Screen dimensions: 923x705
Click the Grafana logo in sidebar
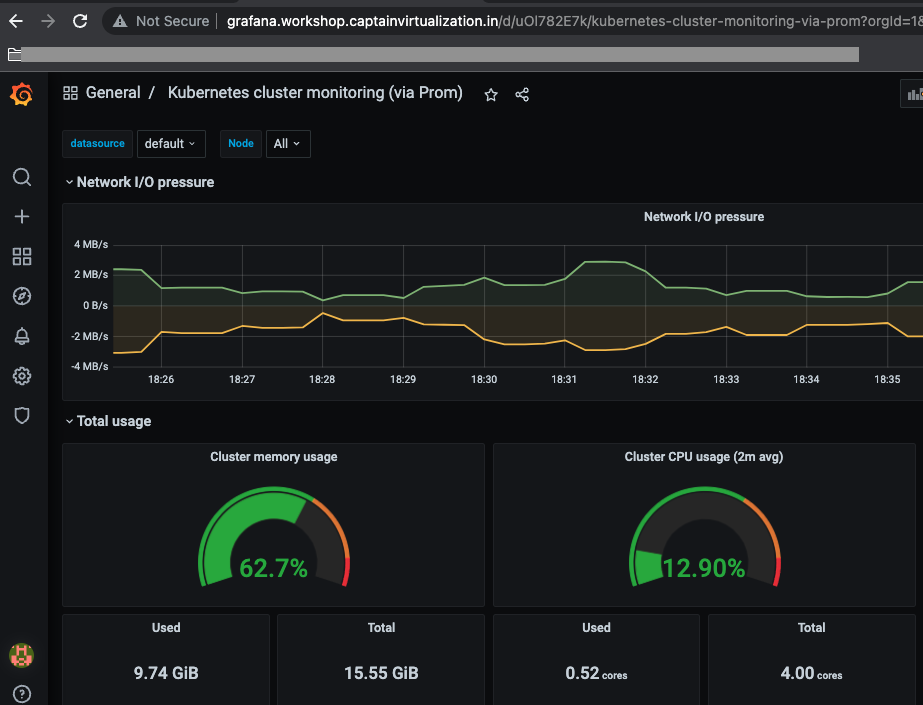pos(21,95)
